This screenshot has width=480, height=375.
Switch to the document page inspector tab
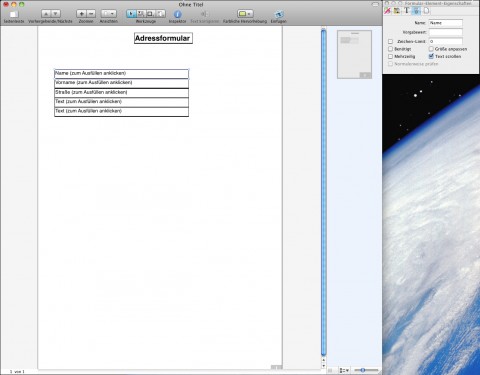pyautogui.click(x=426, y=11)
